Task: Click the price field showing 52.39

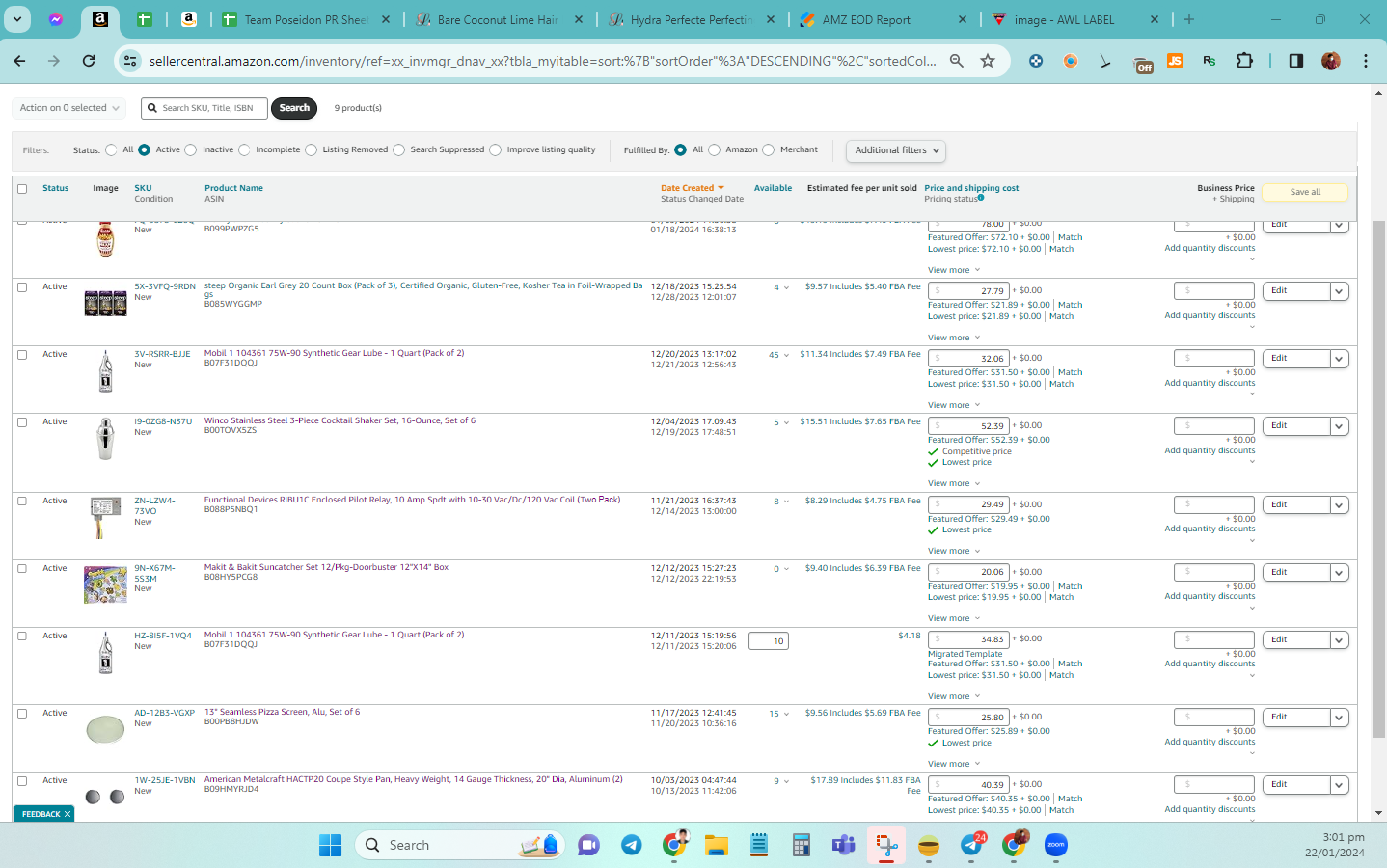Action: 968,426
